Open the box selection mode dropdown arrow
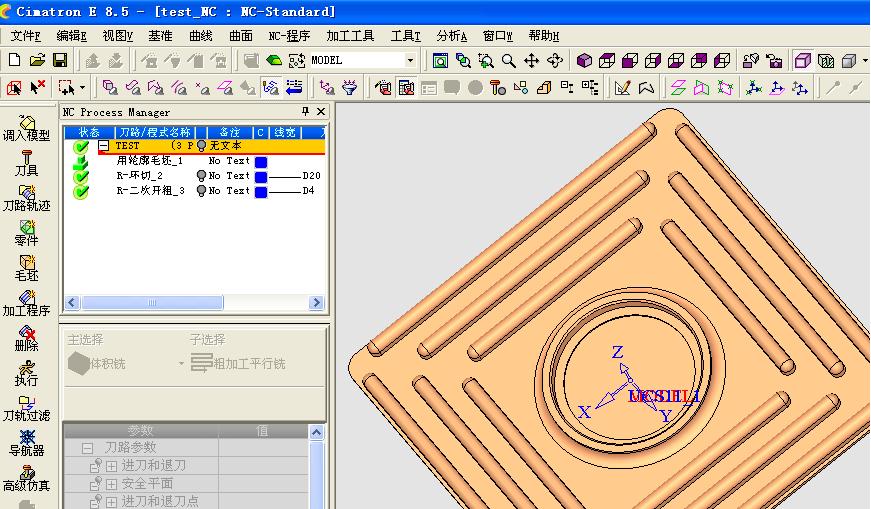Screen dimensions: 871x509 pyautogui.click(x=83, y=88)
